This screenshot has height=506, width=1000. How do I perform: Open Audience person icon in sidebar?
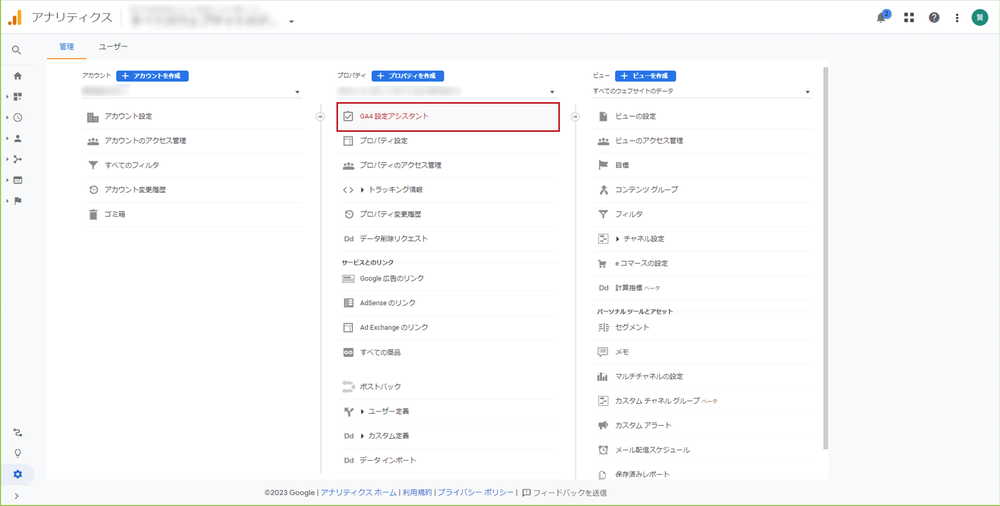pos(17,138)
